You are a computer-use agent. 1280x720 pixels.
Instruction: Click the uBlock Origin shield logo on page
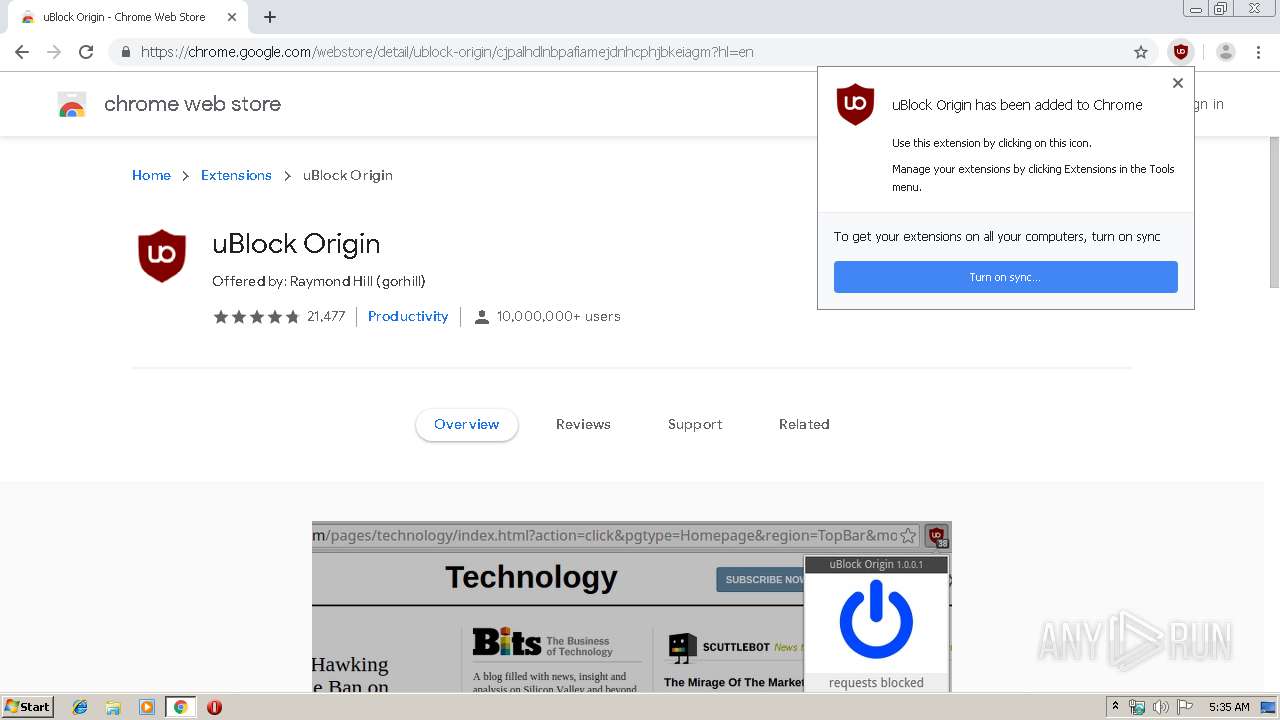click(x=162, y=256)
